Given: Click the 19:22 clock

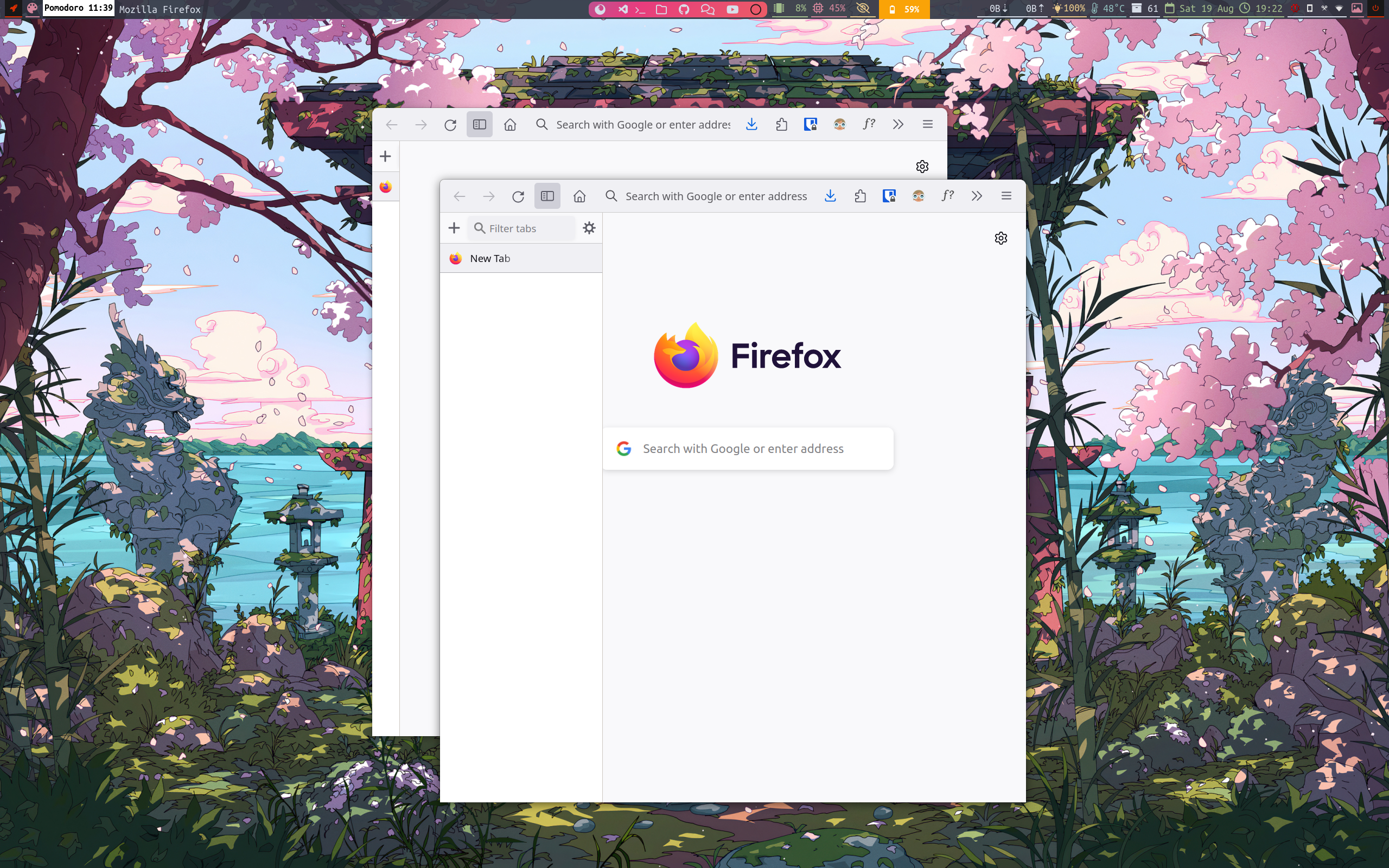Looking at the screenshot, I should click(x=1260, y=8).
